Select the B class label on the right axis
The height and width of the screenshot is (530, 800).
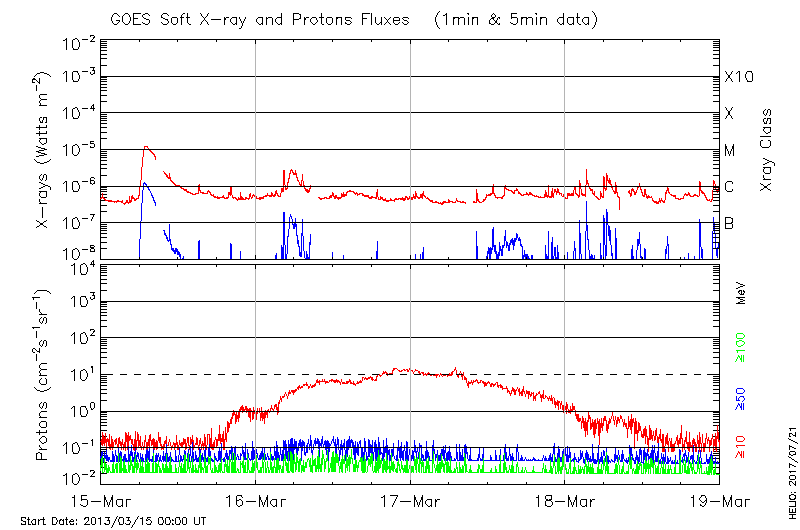pyautogui.click(x=729, y=224)
